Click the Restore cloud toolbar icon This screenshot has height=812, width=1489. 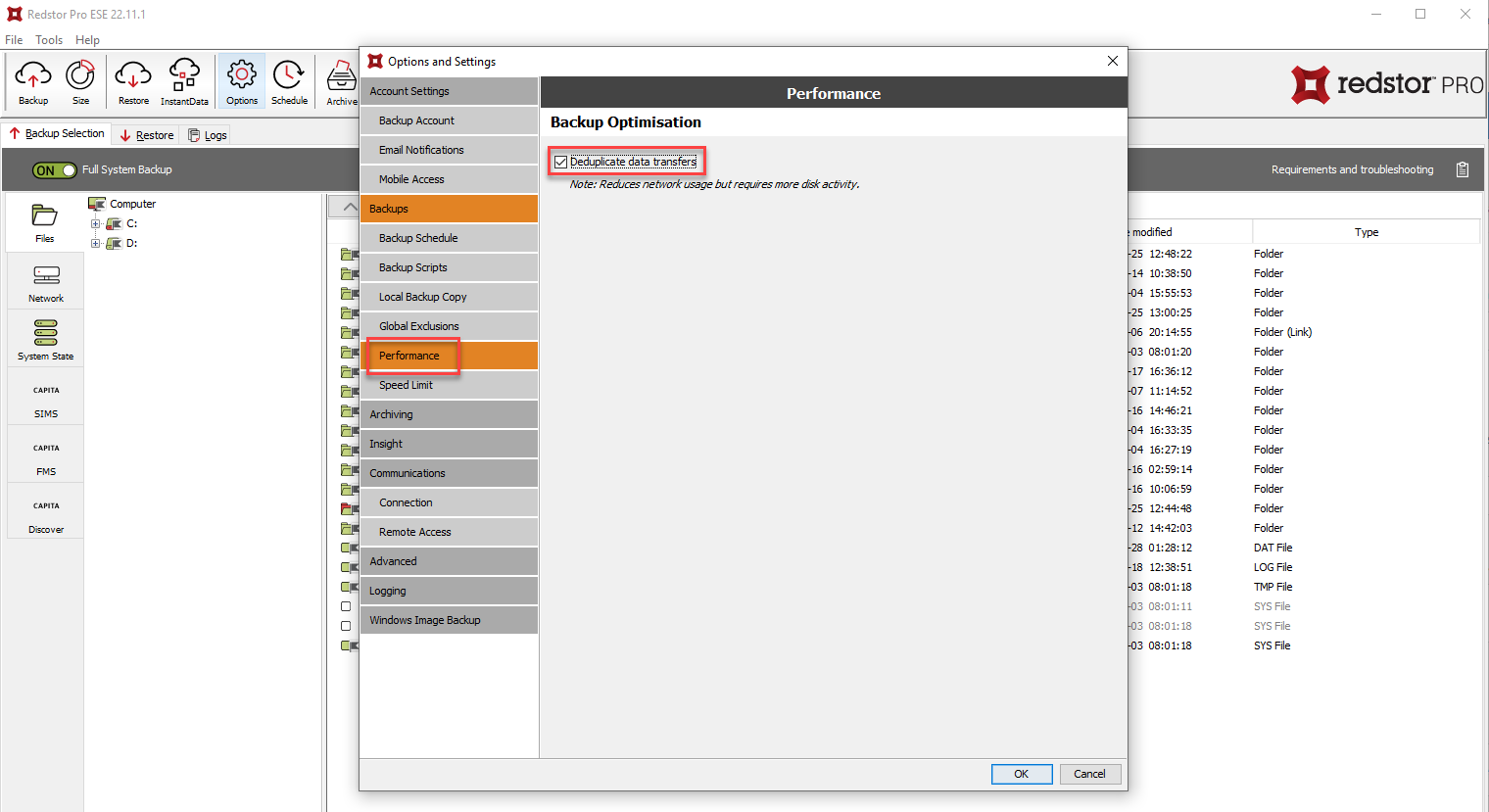(133, 81)
